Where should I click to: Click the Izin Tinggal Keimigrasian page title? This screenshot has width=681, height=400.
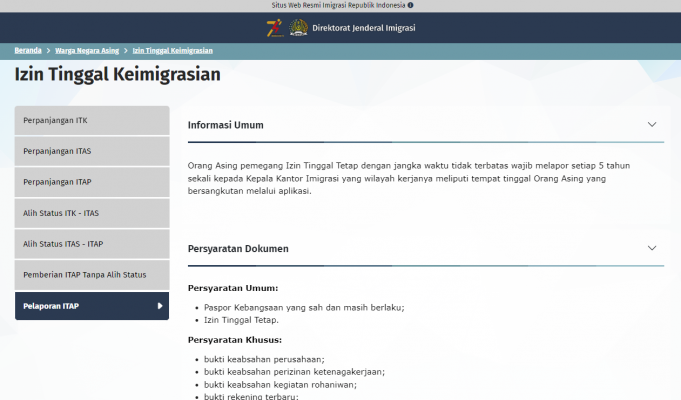(117, 74)
